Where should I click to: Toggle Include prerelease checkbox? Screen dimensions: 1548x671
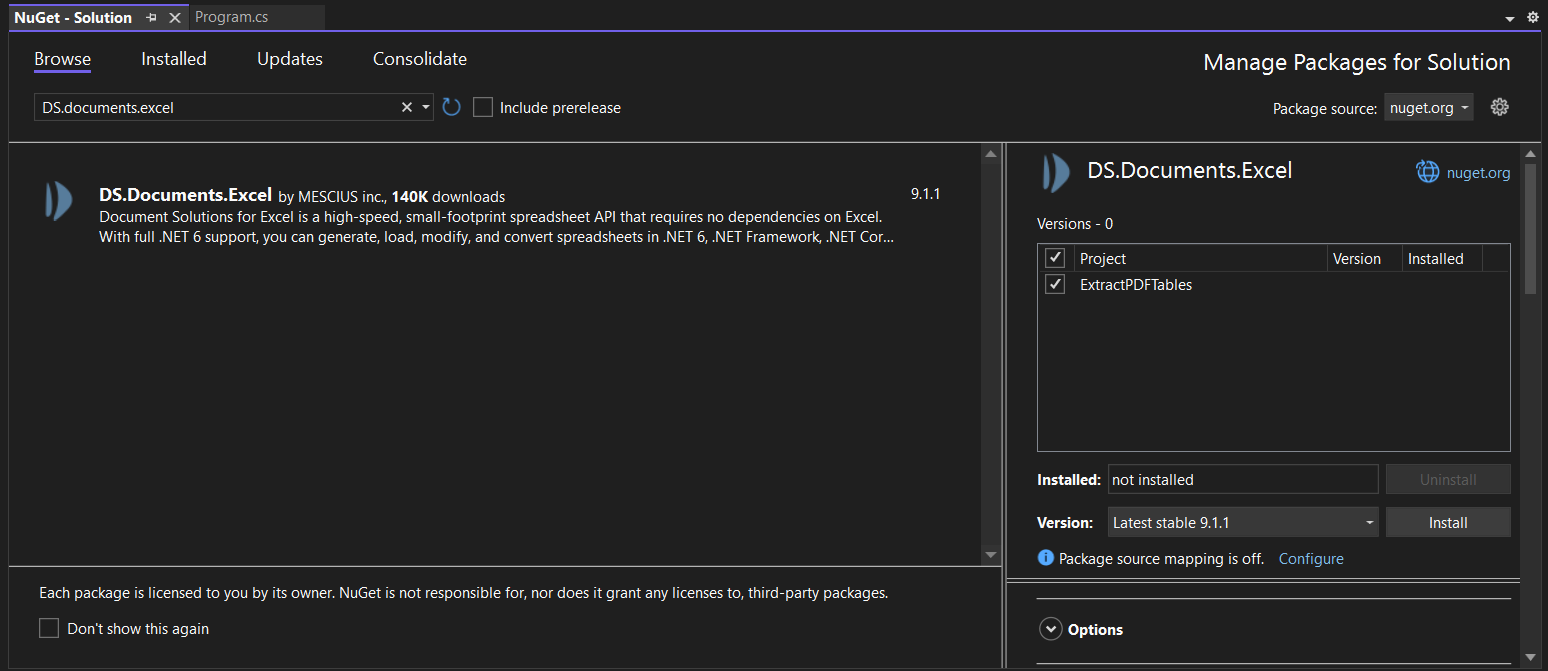click(x=483, y=107)
